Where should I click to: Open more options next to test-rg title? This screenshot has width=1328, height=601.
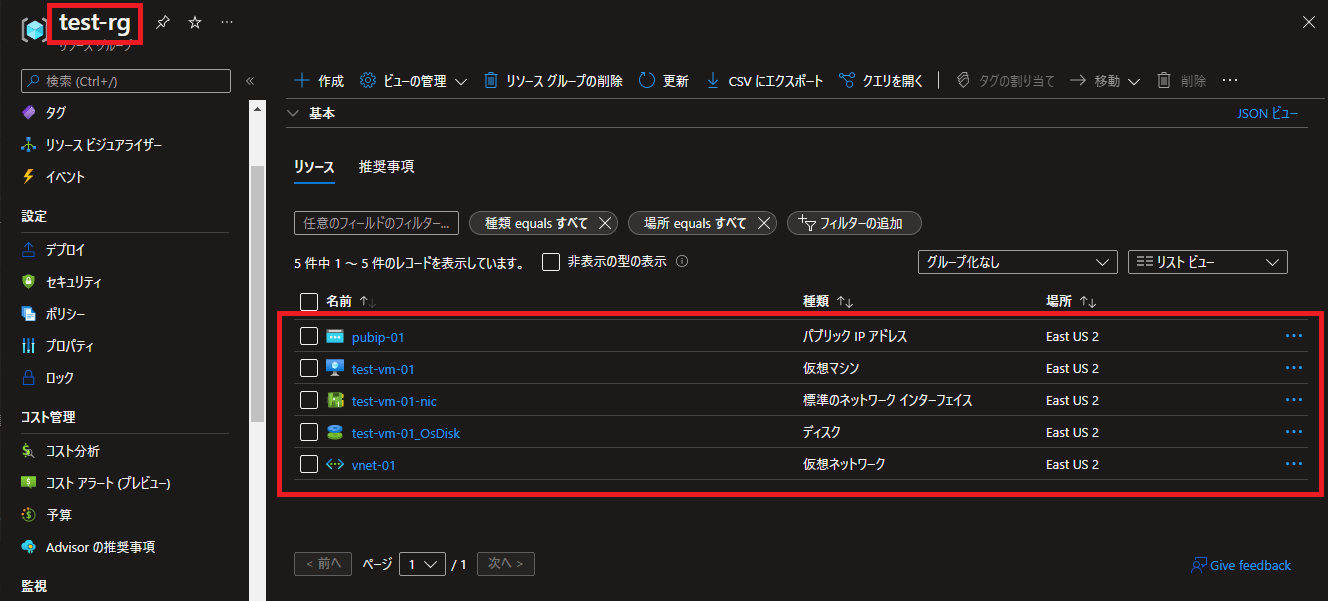coord(227,22)
